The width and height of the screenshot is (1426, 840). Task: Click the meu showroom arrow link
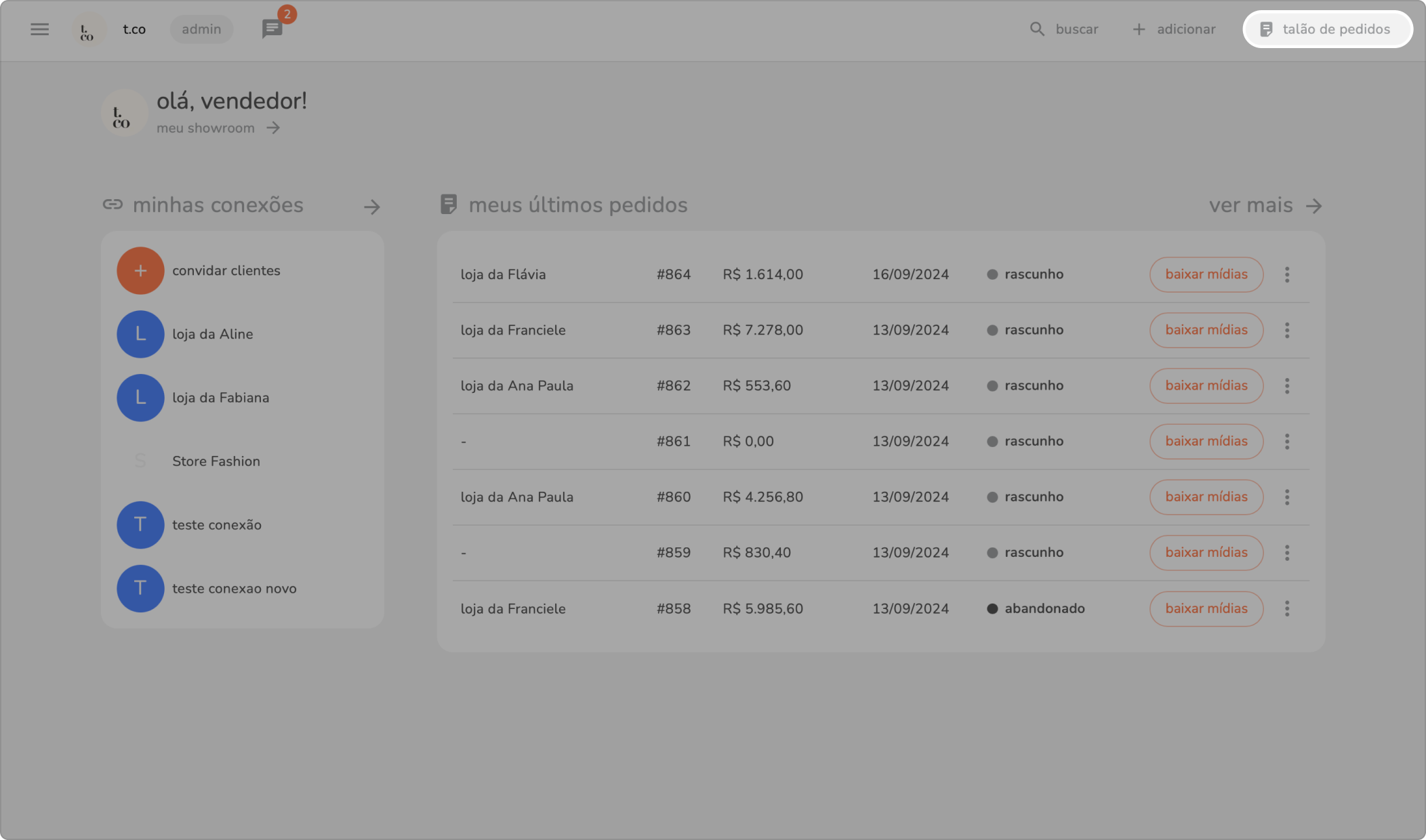[273, 128]
